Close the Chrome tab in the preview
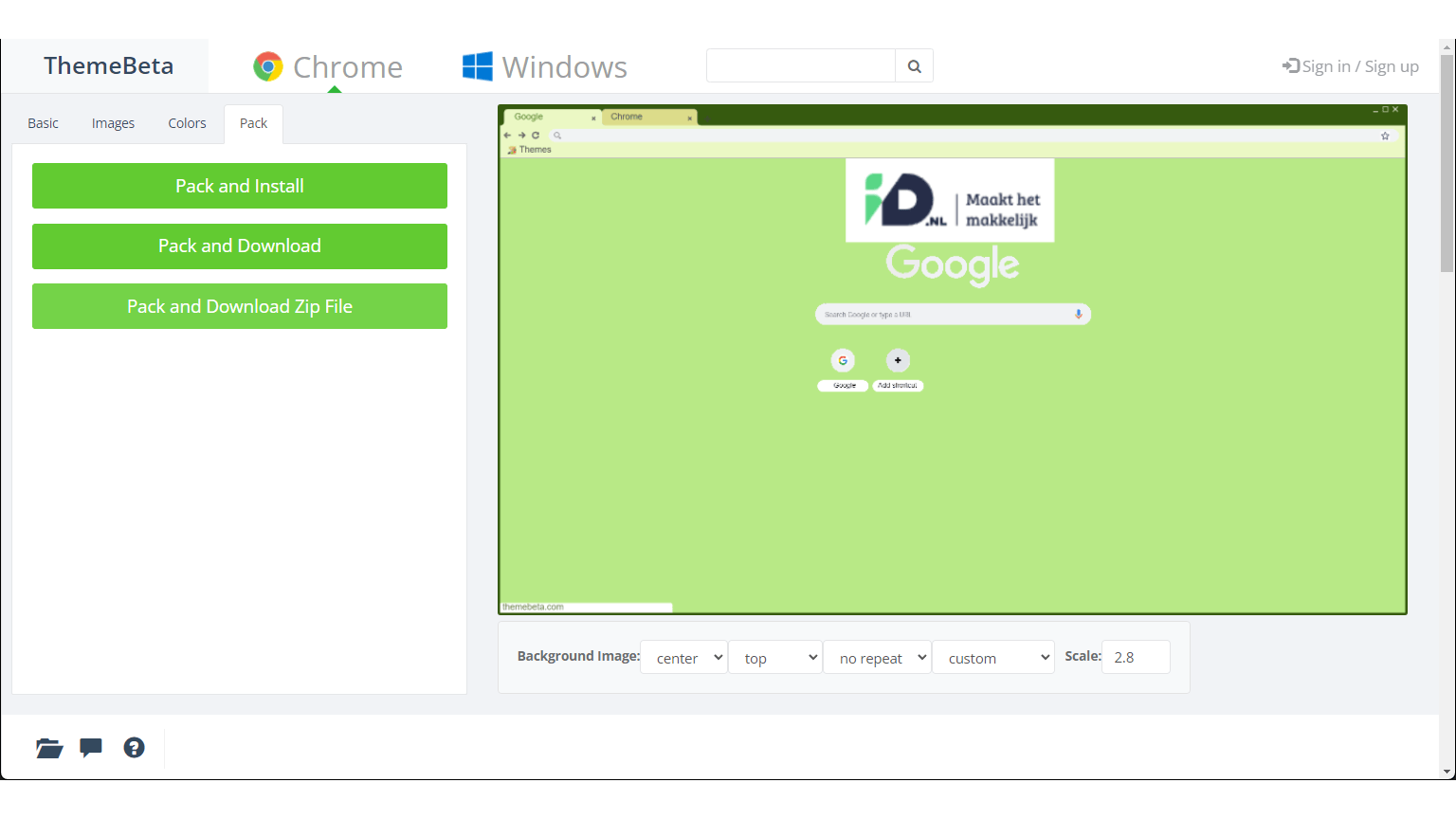The width and height of the screenshot is (1456, 819). pos(689,118)
